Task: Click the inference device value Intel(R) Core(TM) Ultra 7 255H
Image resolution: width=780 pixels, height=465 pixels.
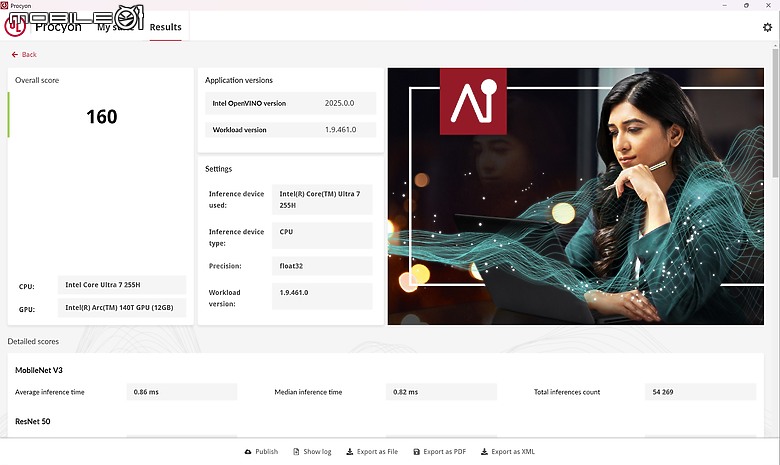Action: point(322,199)
